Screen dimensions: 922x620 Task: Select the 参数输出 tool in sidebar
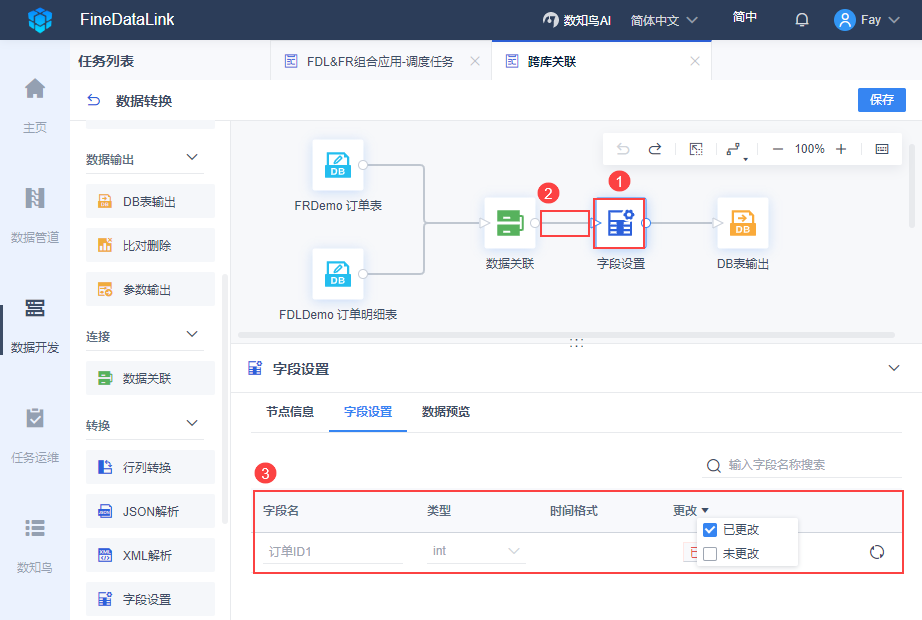tap(150, 289)
